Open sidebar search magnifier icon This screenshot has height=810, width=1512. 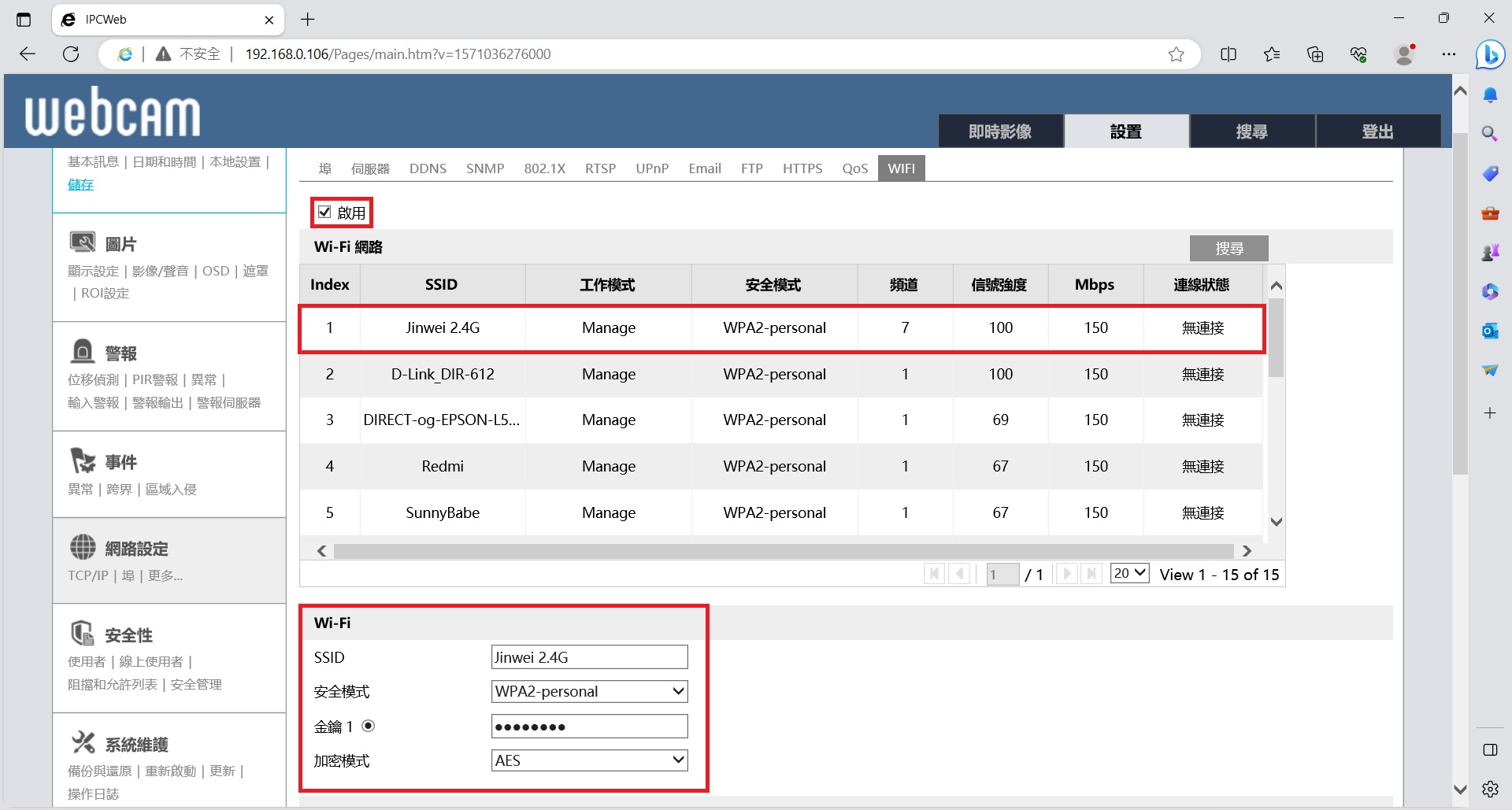tap(1490, 134)
